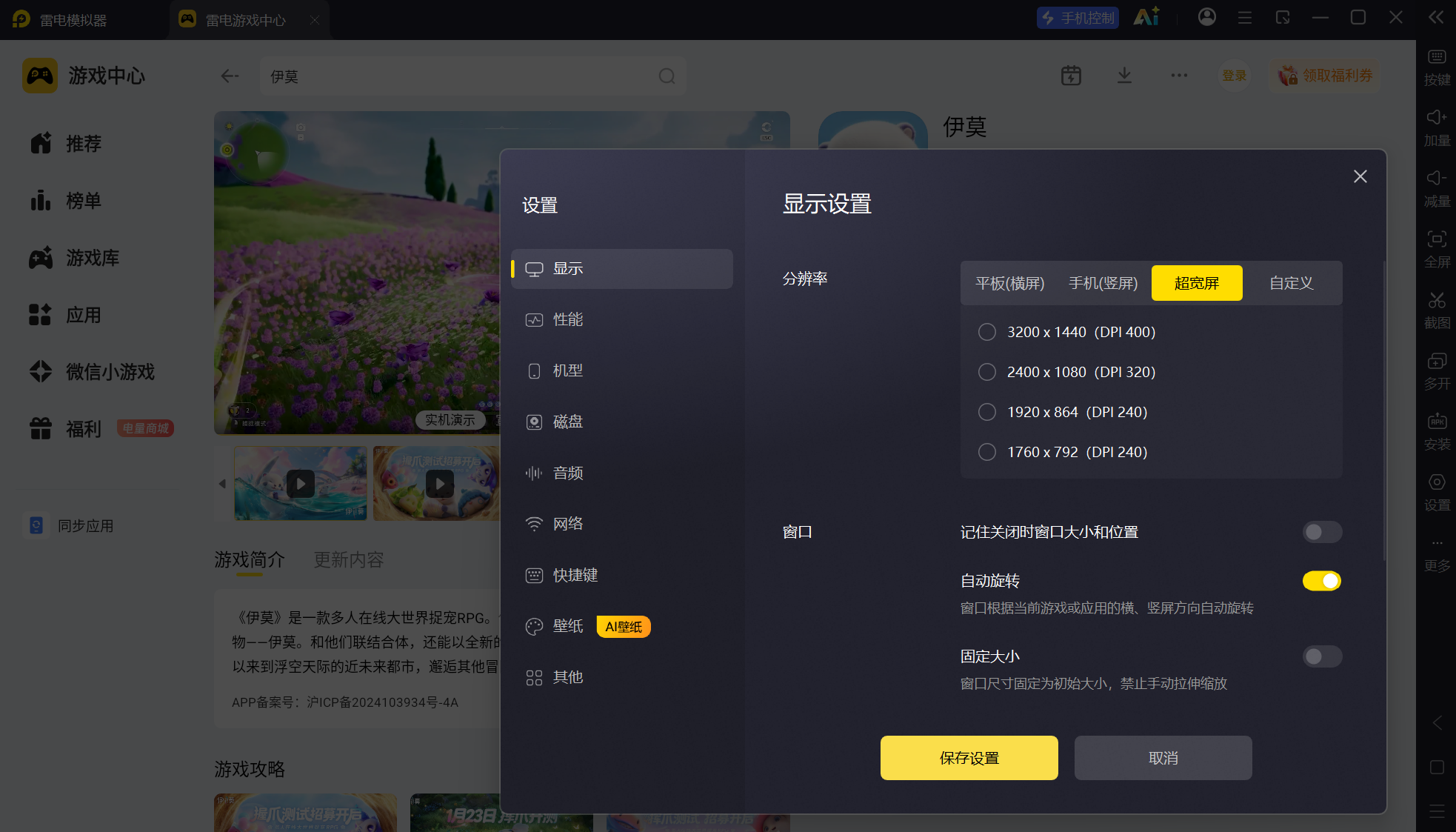Click the settings dialog vertical scrollbar
The image size is (1456, 832).
(1383, 410)
